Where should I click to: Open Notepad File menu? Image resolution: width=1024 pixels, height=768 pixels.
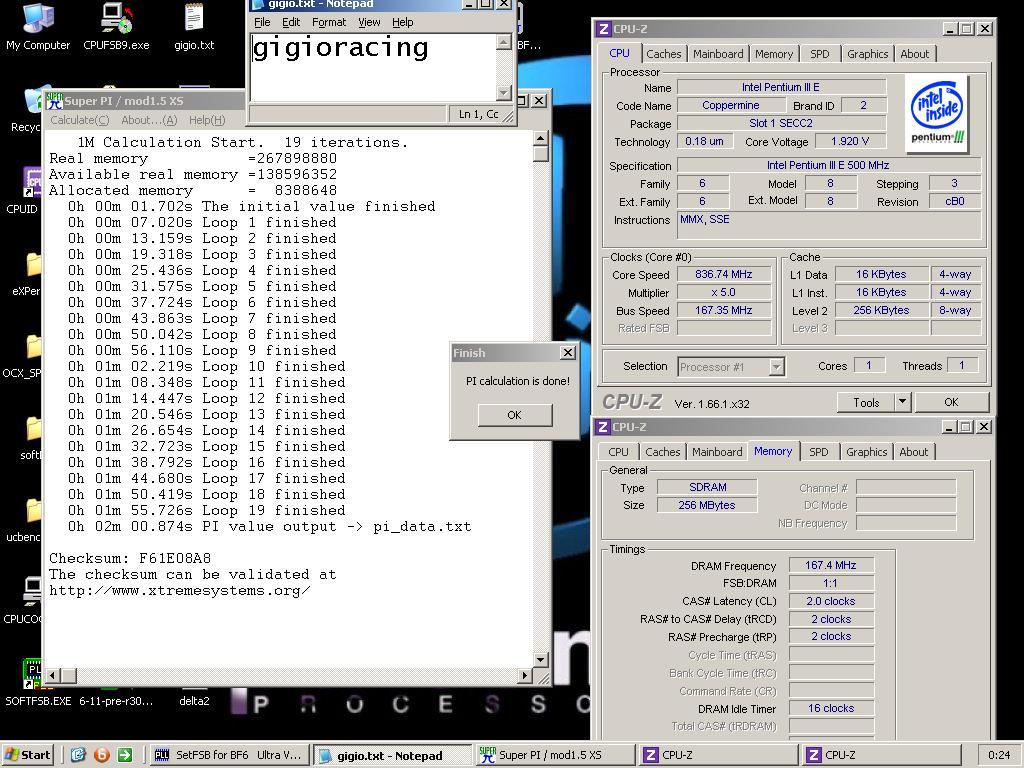pos(262,22)
